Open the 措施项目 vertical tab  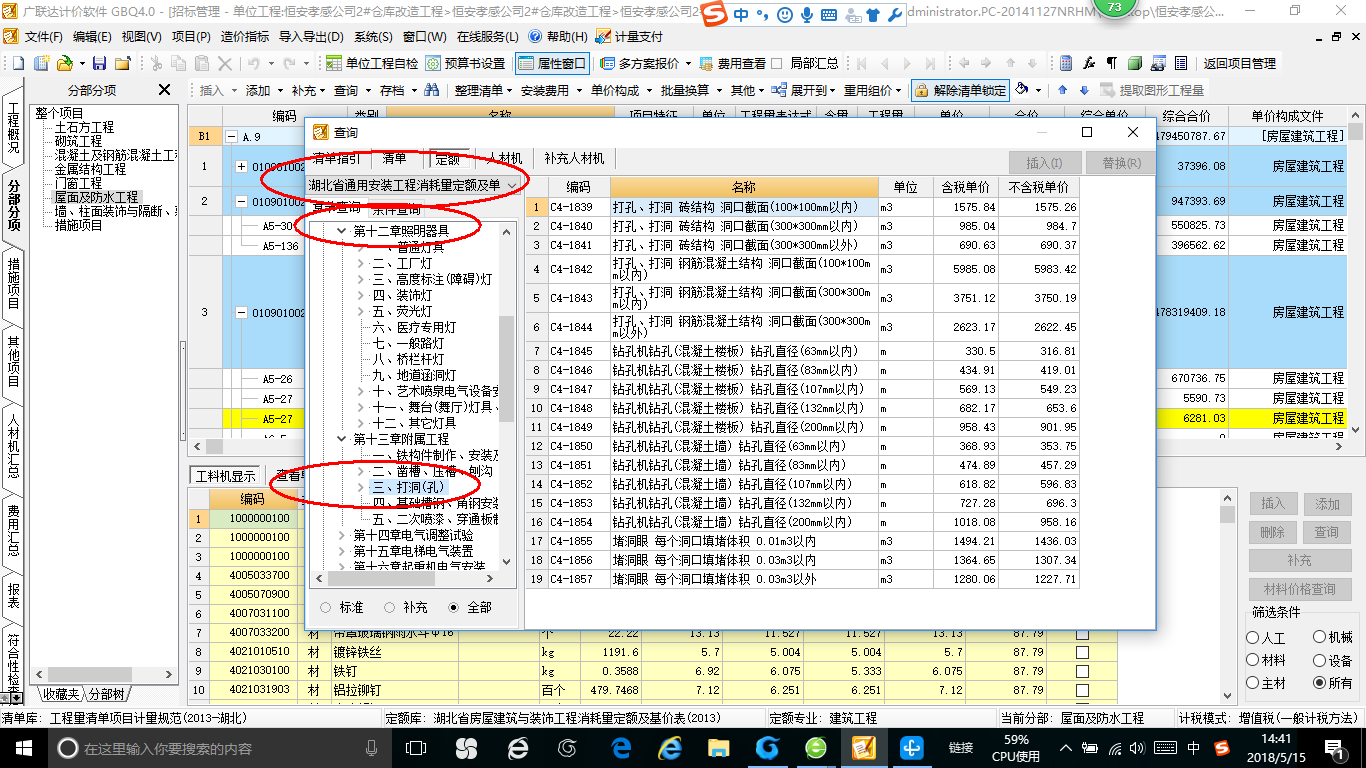point(13,283)
